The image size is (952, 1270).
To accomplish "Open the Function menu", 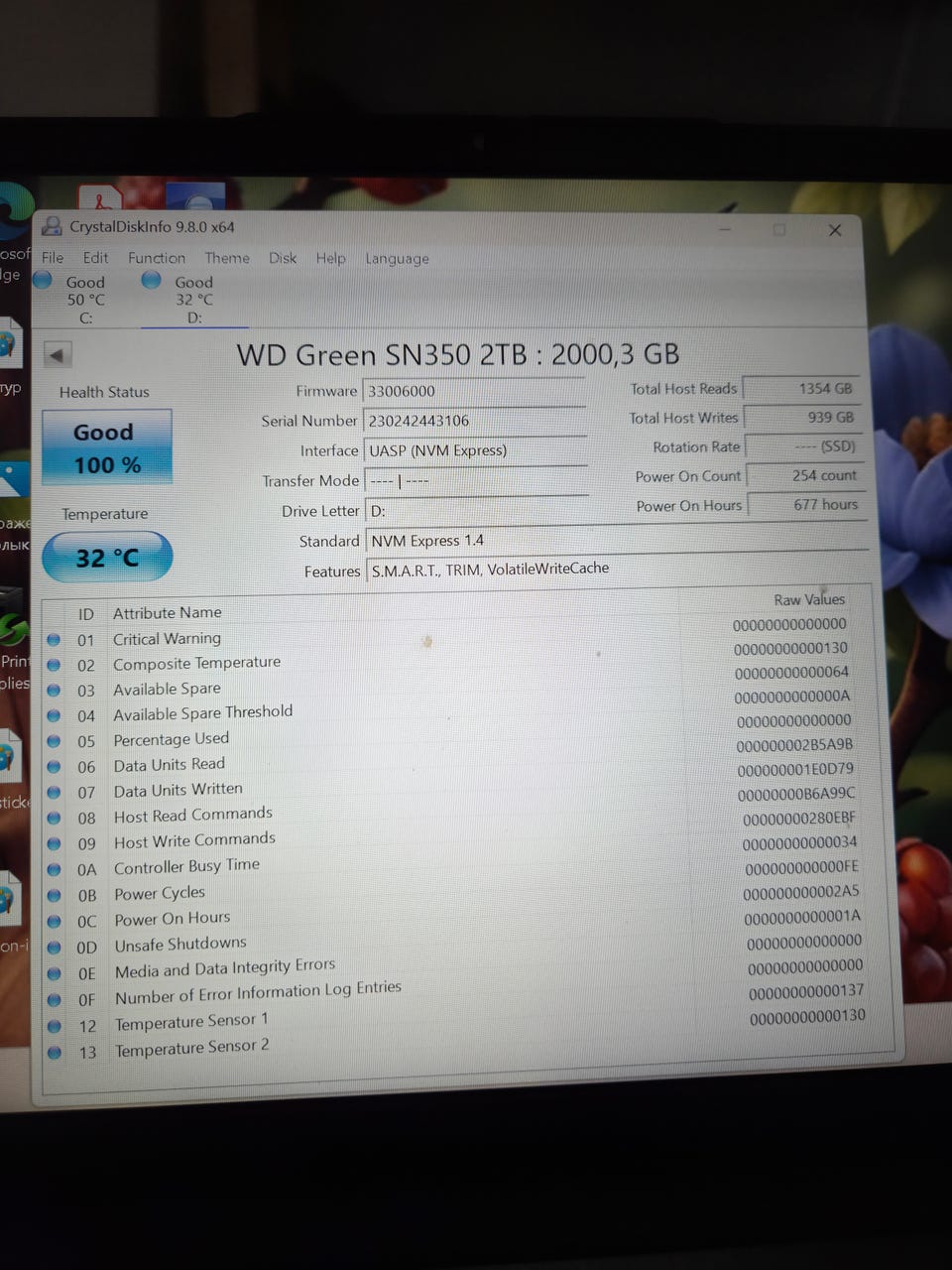I will (157, 257).
